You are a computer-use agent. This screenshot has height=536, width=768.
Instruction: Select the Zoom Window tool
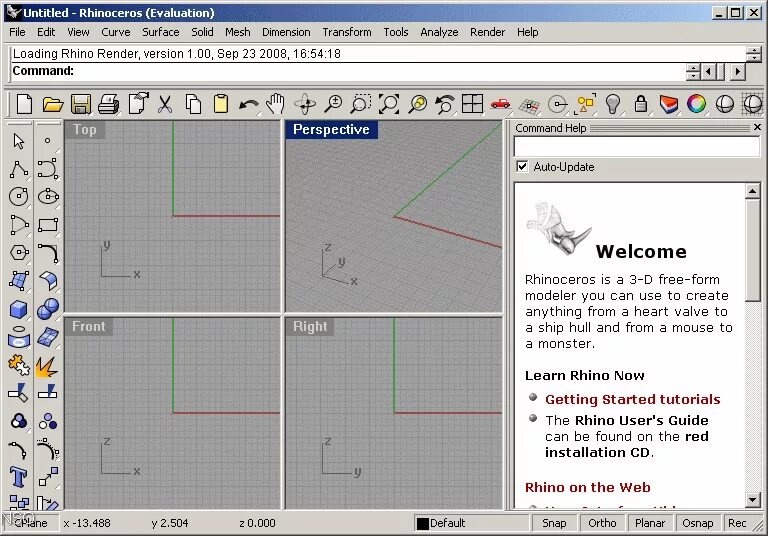(361, 104)
